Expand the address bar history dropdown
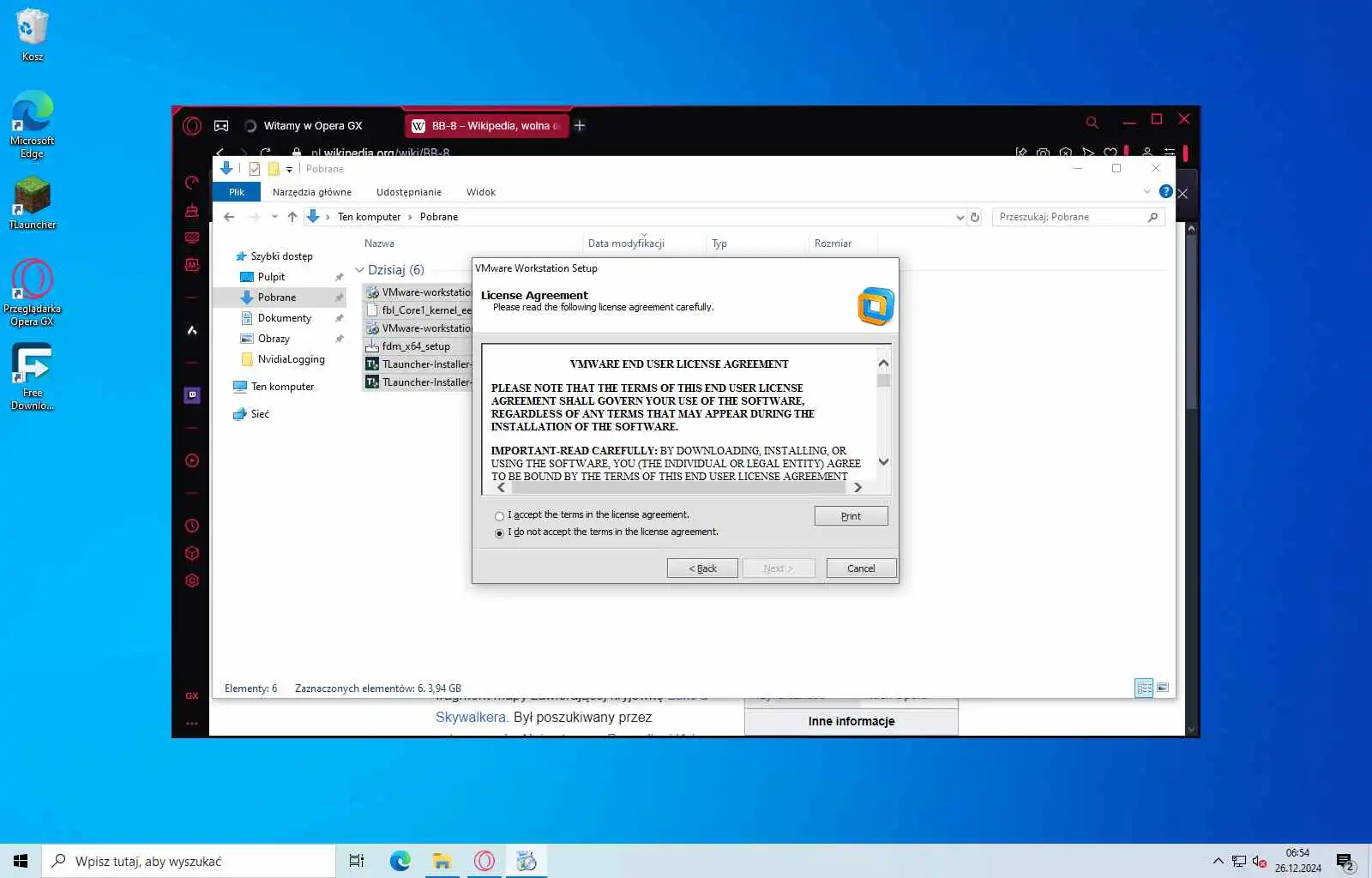Screen dimensions: 1372x878 point(960,218)
